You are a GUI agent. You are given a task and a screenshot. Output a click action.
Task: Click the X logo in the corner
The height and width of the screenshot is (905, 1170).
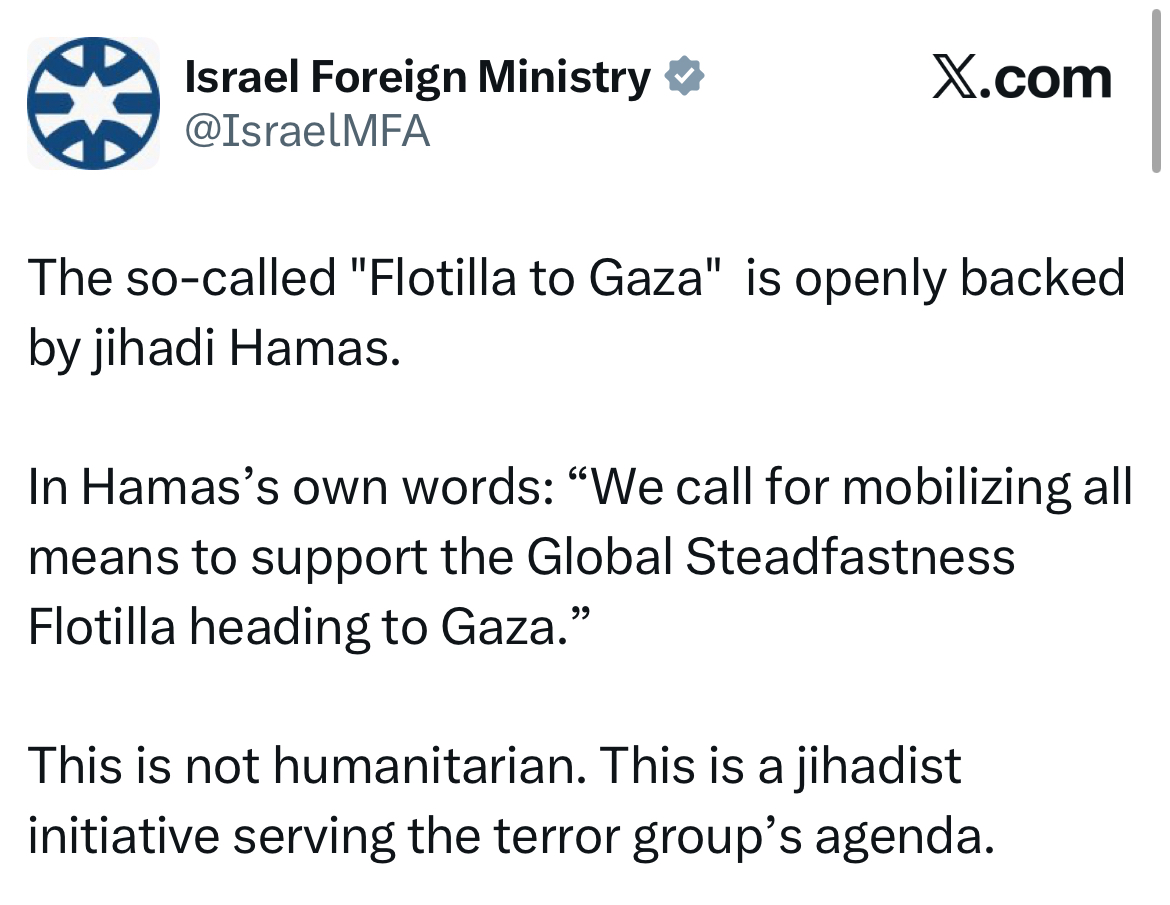pyautogui.click(x=955, y=80)
